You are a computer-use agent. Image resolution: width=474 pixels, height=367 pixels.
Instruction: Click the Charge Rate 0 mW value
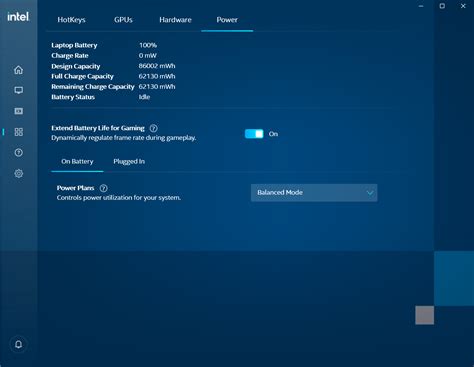[x=148, y=55]
